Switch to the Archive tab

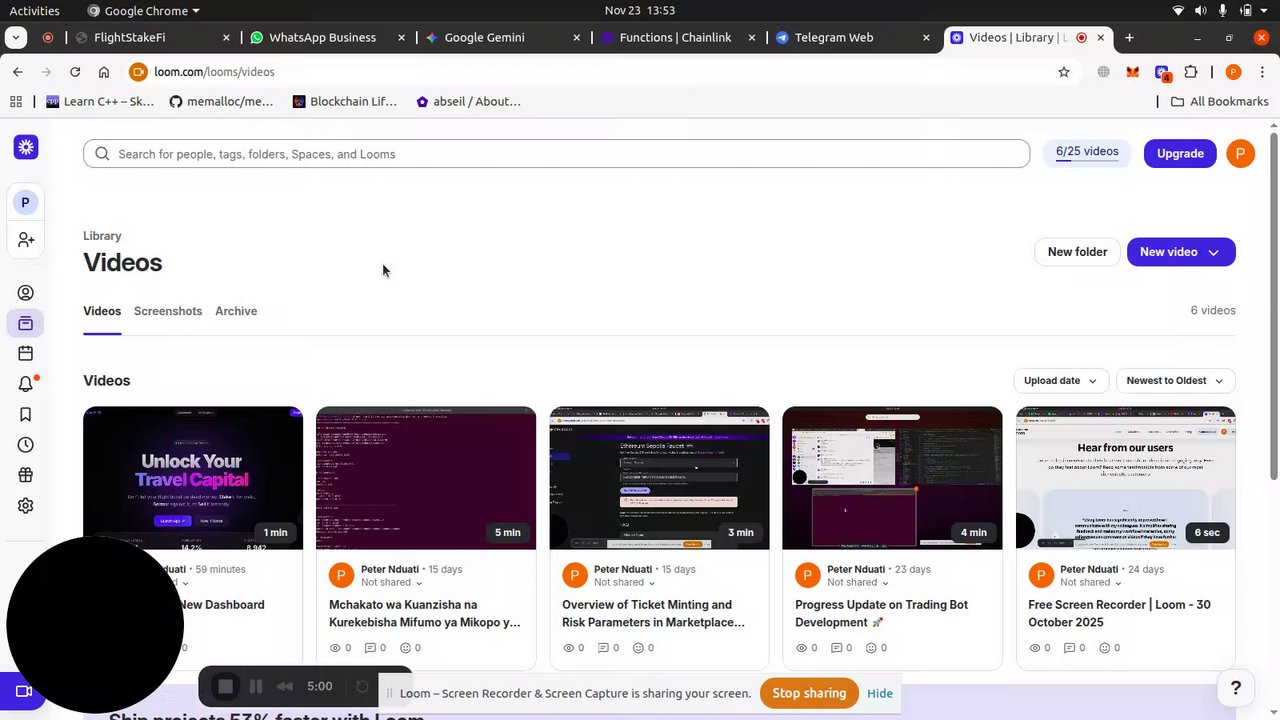click(236, 311)
